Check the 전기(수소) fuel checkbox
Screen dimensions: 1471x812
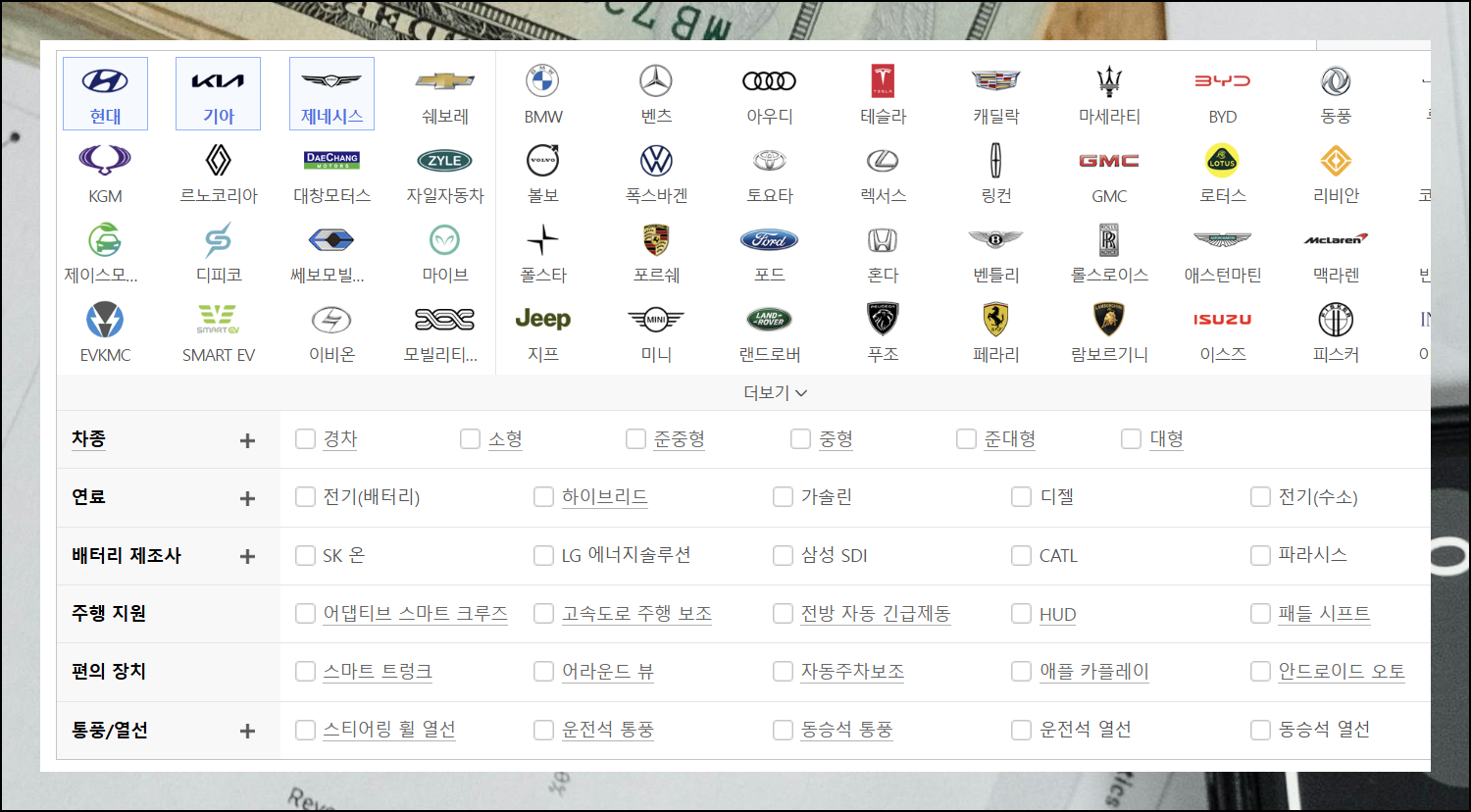click(x=1260, y=497)
